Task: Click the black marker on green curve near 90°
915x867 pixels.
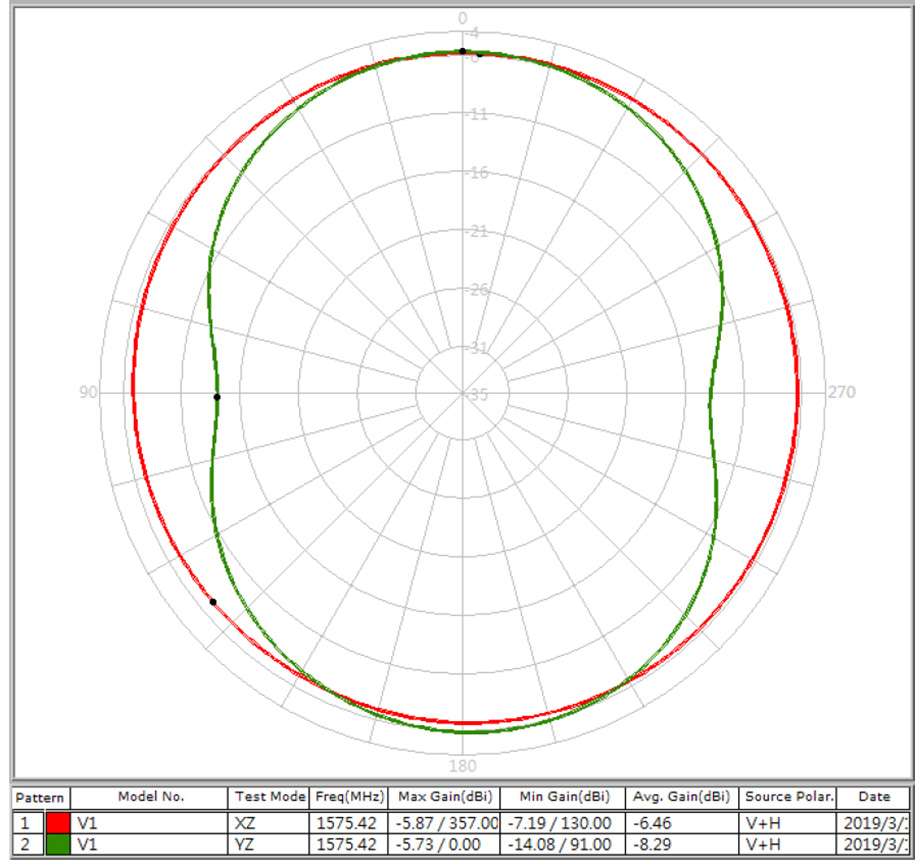Action: pos(217,397)
